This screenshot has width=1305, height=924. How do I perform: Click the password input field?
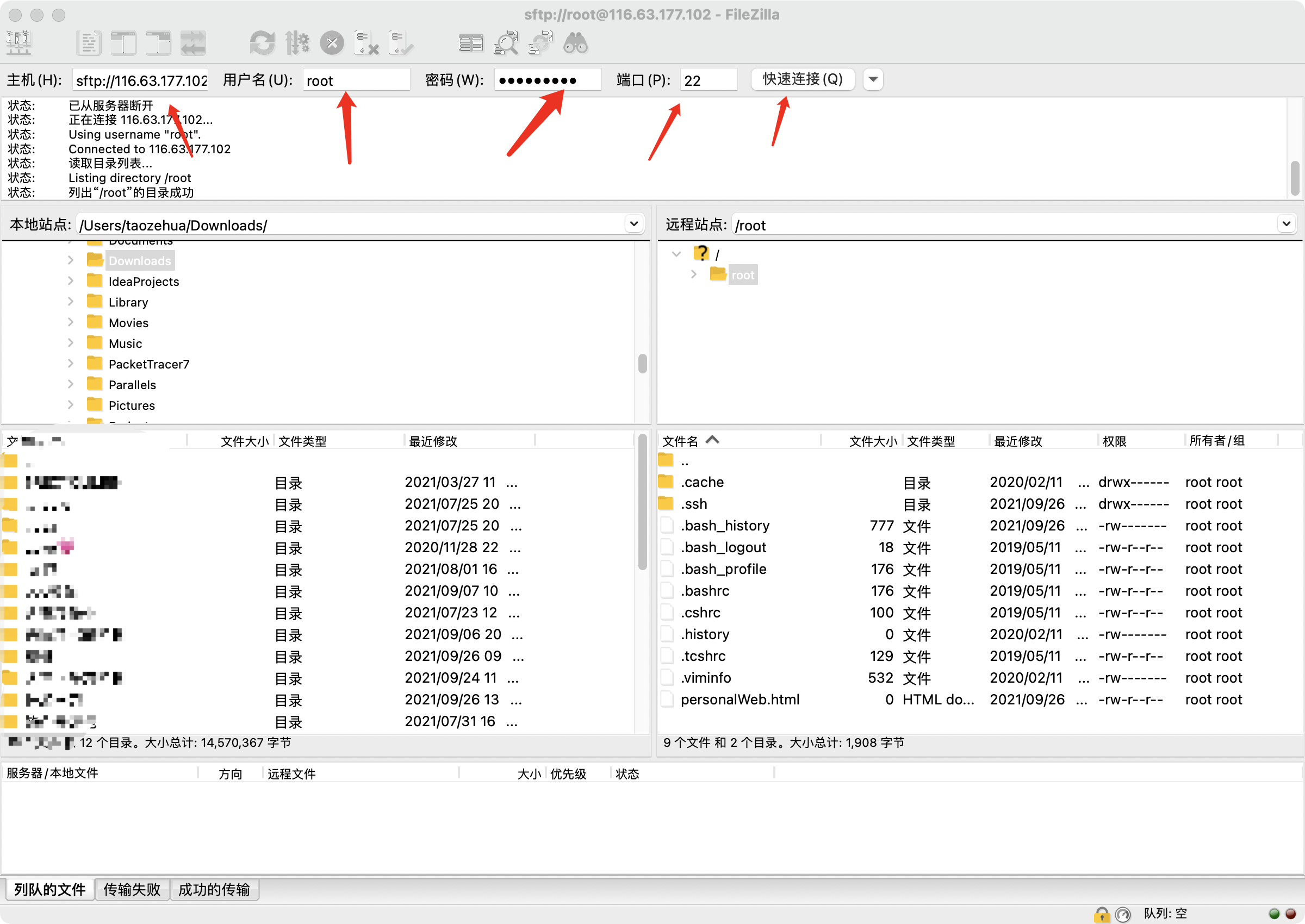click(548, 80)
